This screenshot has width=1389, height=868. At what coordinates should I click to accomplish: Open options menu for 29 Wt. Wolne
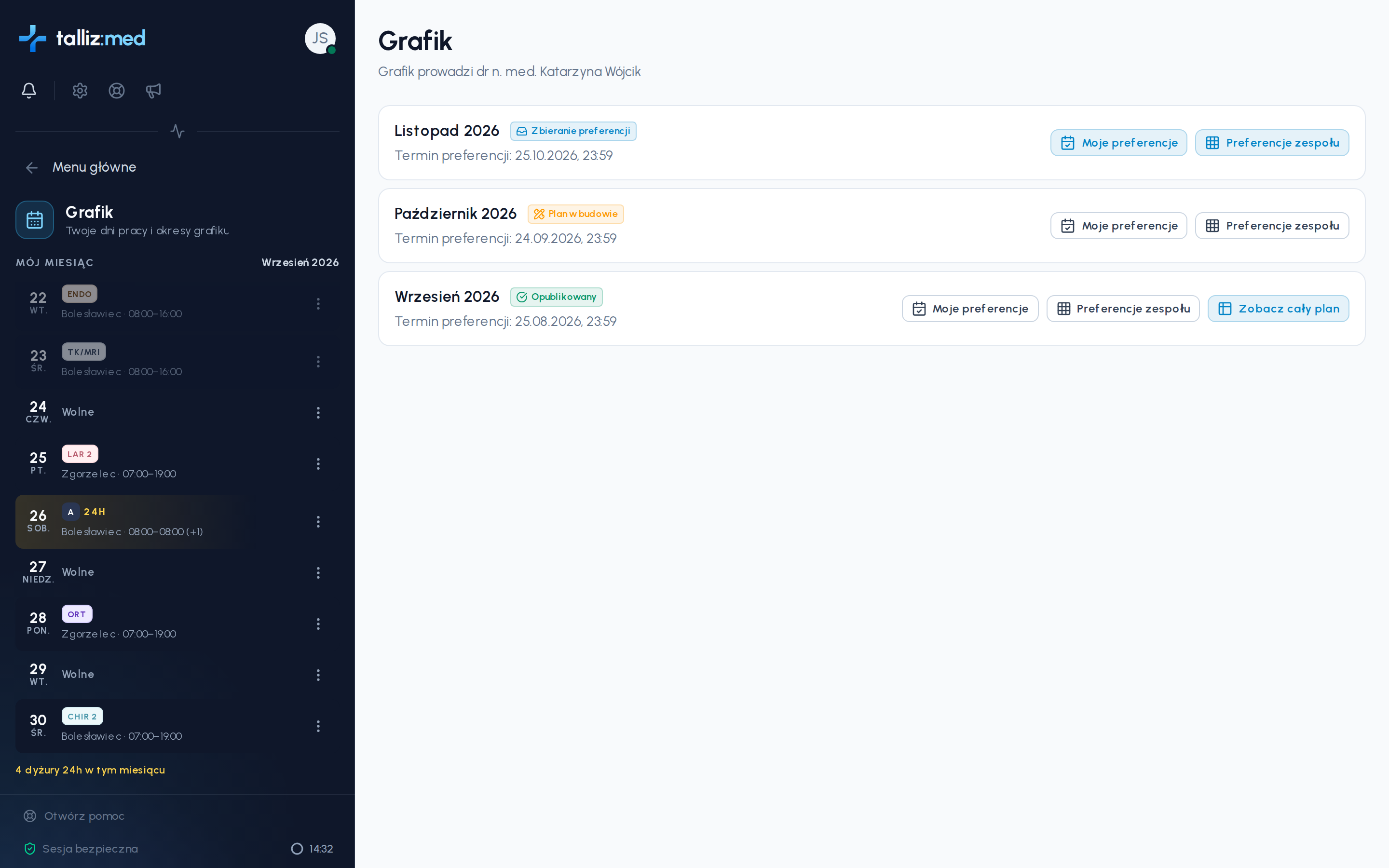coord(318,675)
